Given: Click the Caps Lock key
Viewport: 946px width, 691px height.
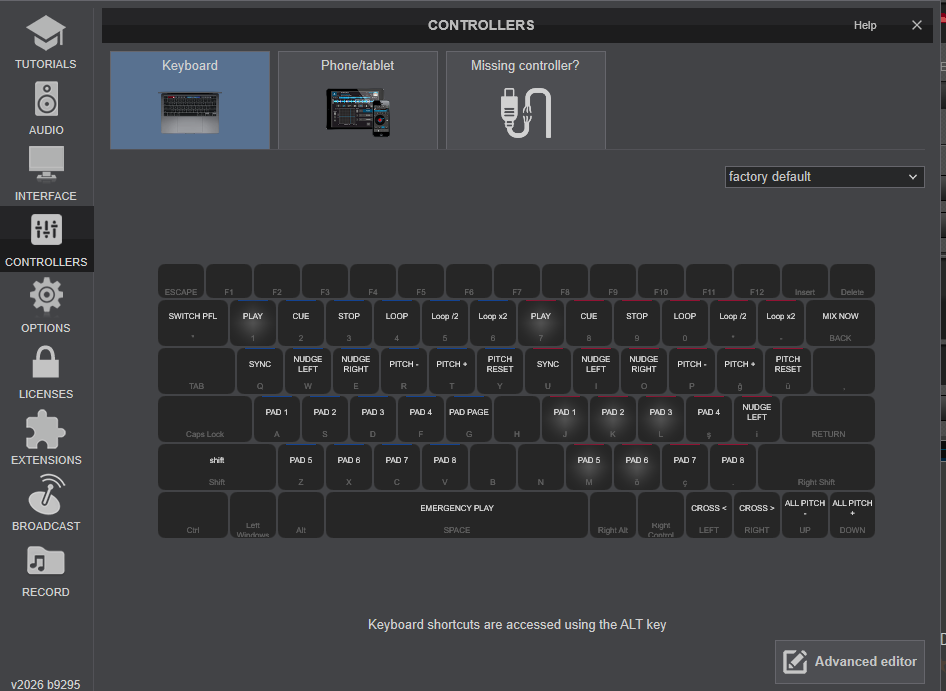Looking at the screenshot, I should click(x=205, y=419).
